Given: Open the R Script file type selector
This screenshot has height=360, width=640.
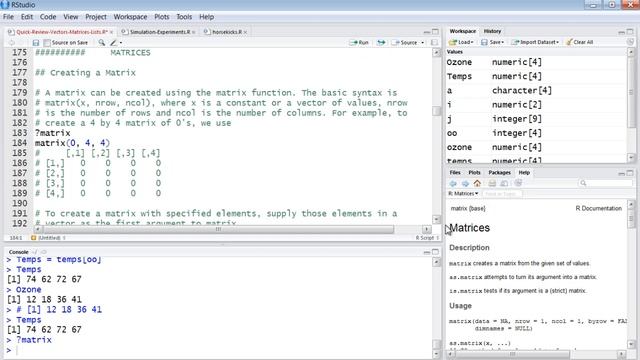Looking at the screenshot, I should pyautogui.click(x=427, y=238).
